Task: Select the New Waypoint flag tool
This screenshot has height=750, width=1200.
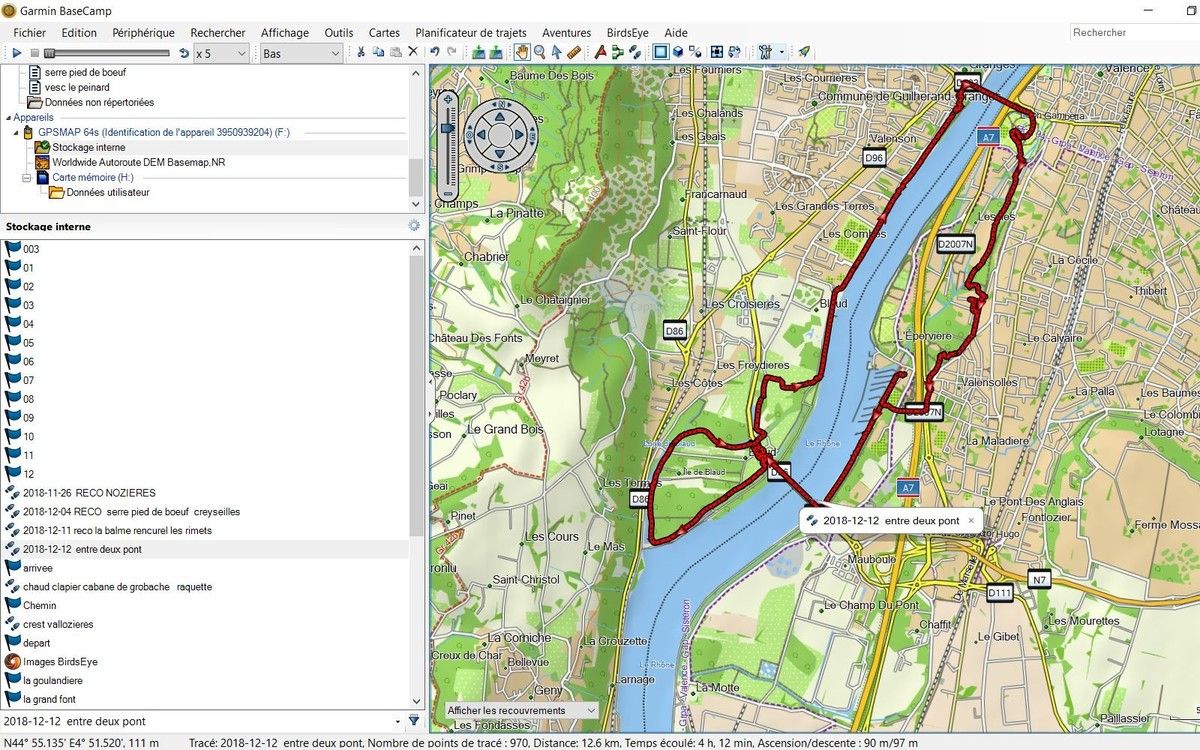Action: tap(600, 52)
